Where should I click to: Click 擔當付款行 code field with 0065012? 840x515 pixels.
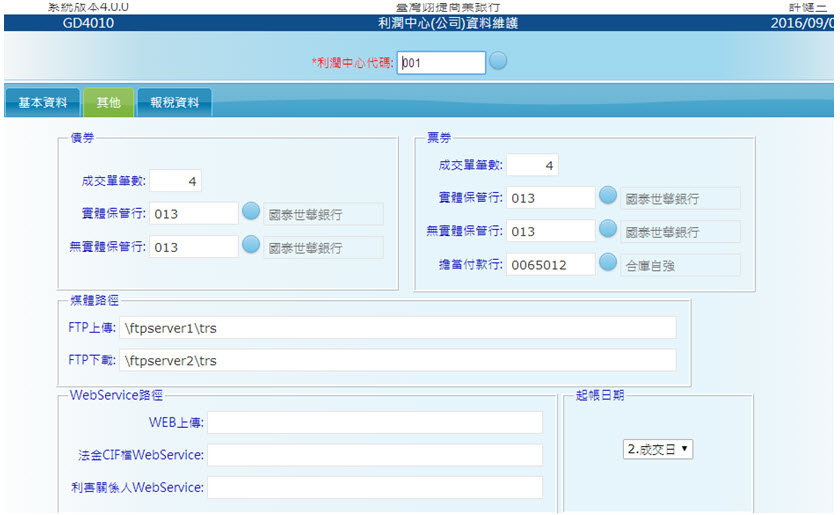(x=550, y=265)
